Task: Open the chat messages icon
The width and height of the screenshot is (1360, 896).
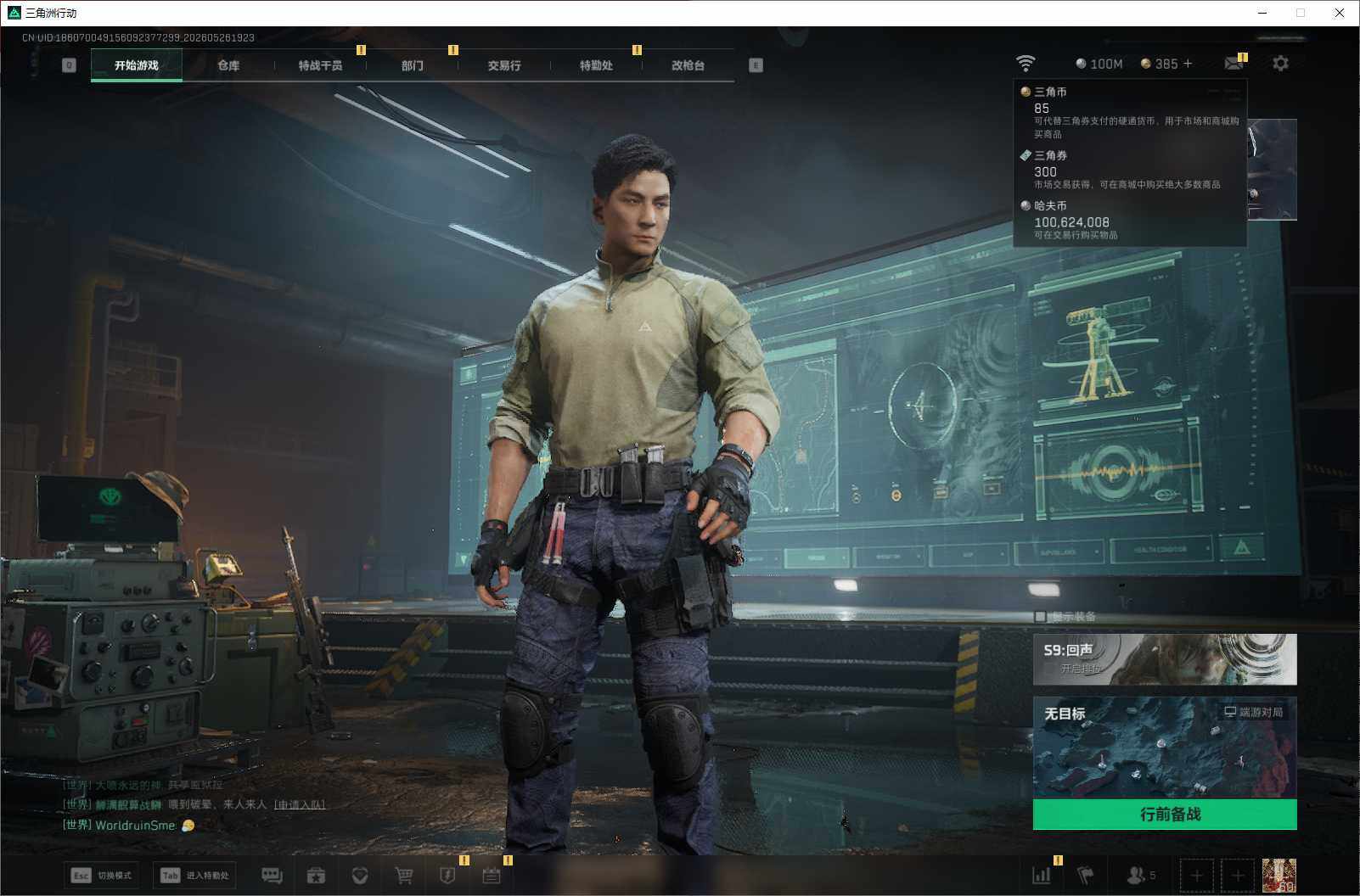Action: point(272,876)
